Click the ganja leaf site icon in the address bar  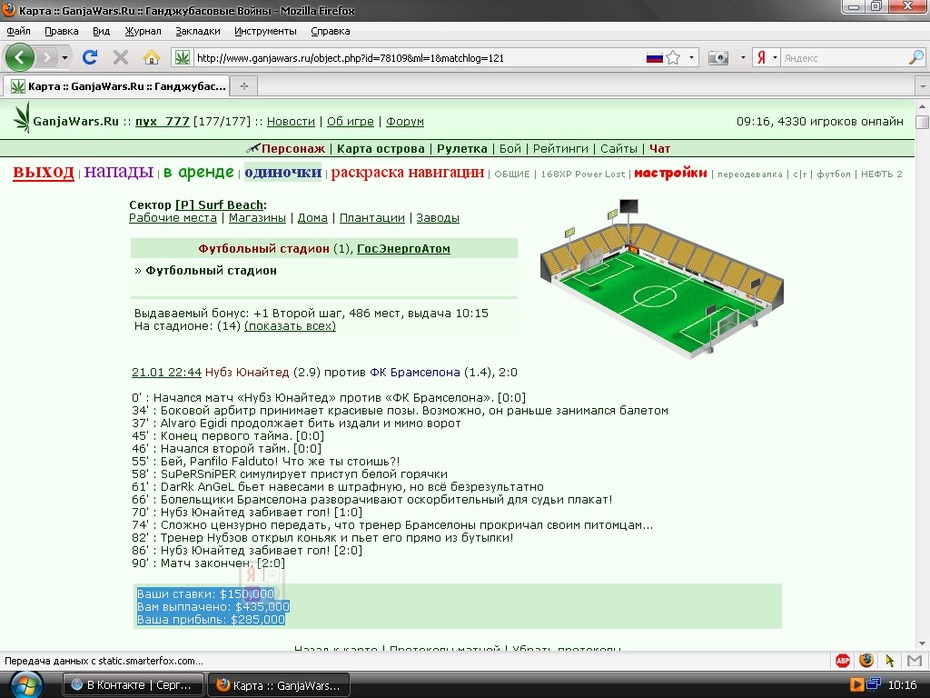(183, 58)
